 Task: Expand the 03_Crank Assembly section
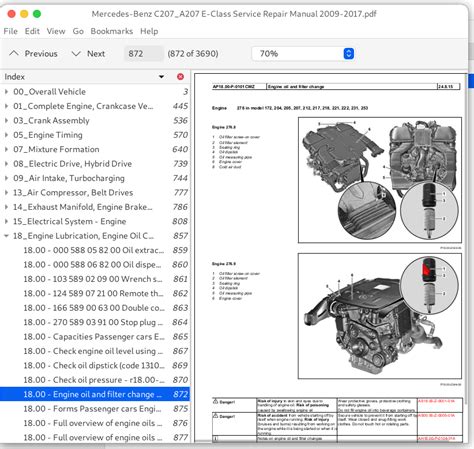pyautogui.click(x=6, y=120)
